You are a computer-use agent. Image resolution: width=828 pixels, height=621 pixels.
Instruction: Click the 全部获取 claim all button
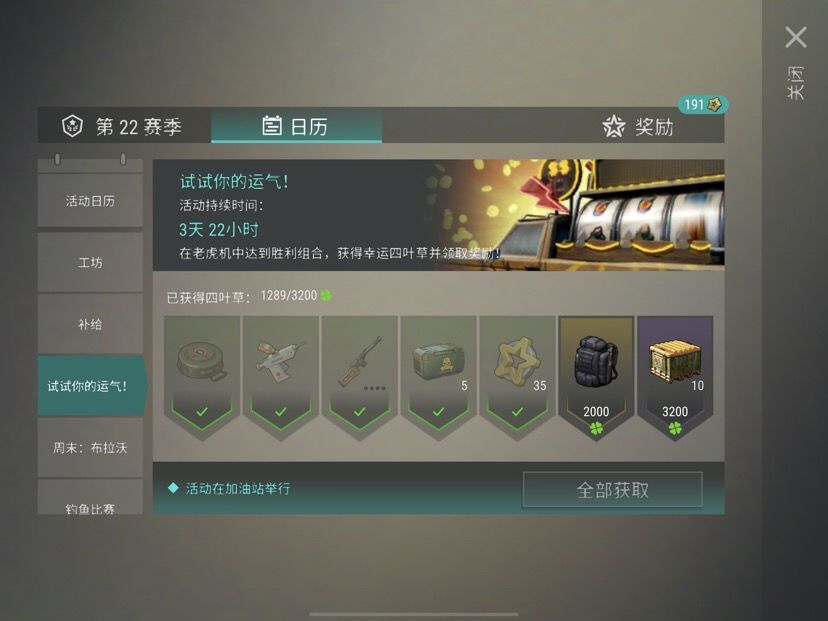[x=613, y=490]
